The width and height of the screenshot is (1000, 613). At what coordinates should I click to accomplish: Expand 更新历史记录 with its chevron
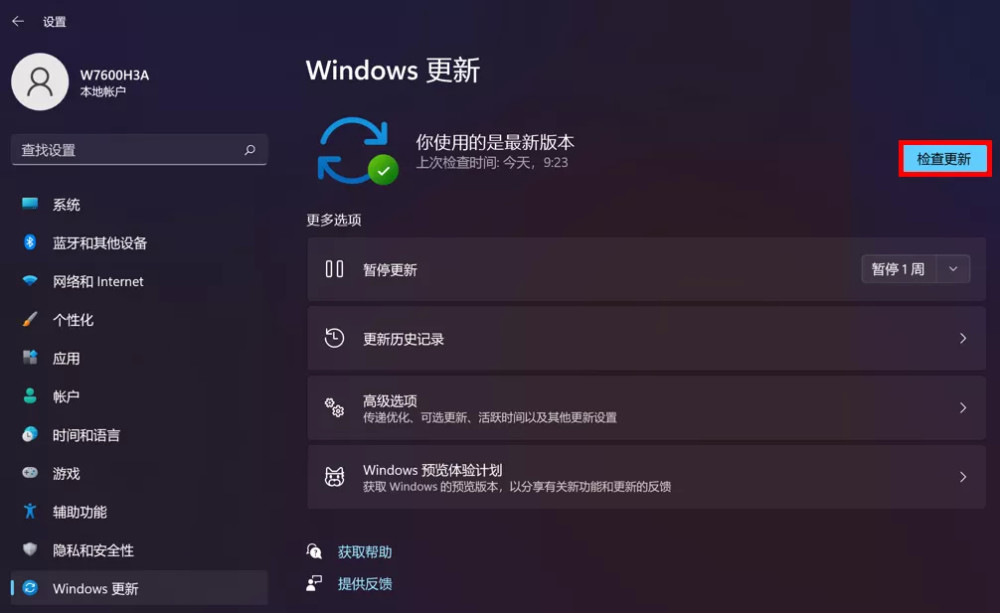963,338
